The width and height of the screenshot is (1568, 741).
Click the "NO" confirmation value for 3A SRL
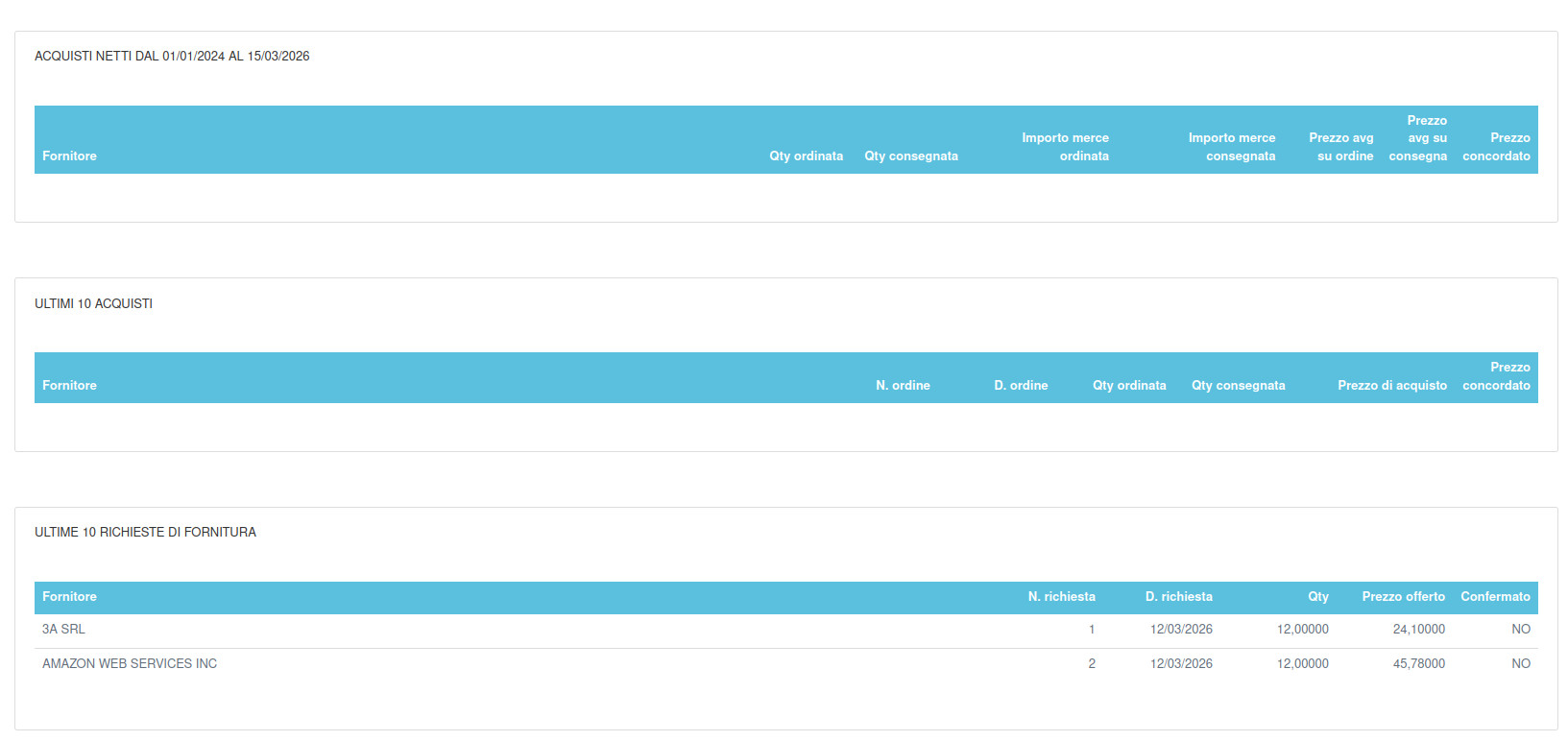(x=1520, y=630)
